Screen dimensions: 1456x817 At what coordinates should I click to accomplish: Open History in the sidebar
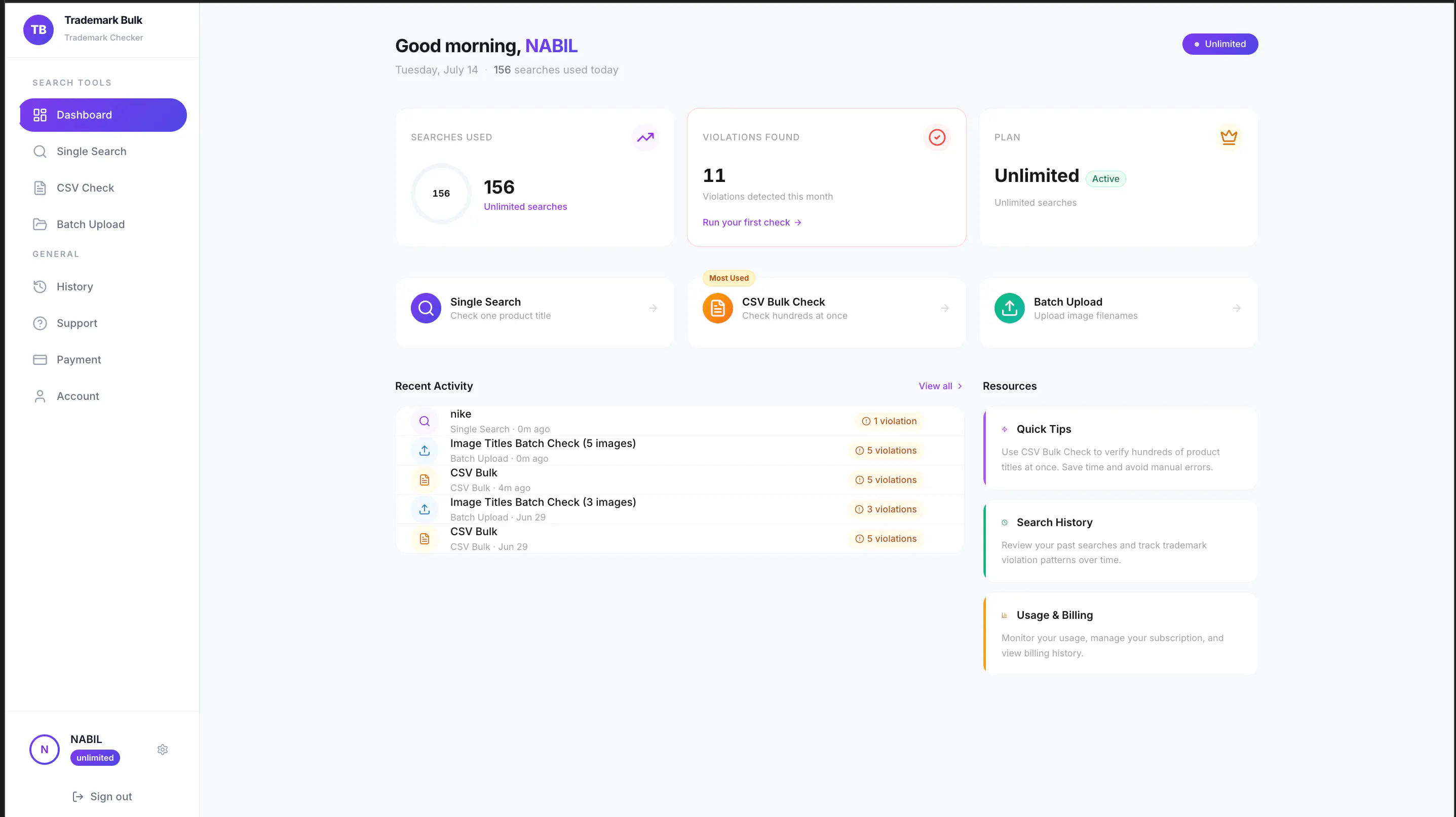(103, 287)
